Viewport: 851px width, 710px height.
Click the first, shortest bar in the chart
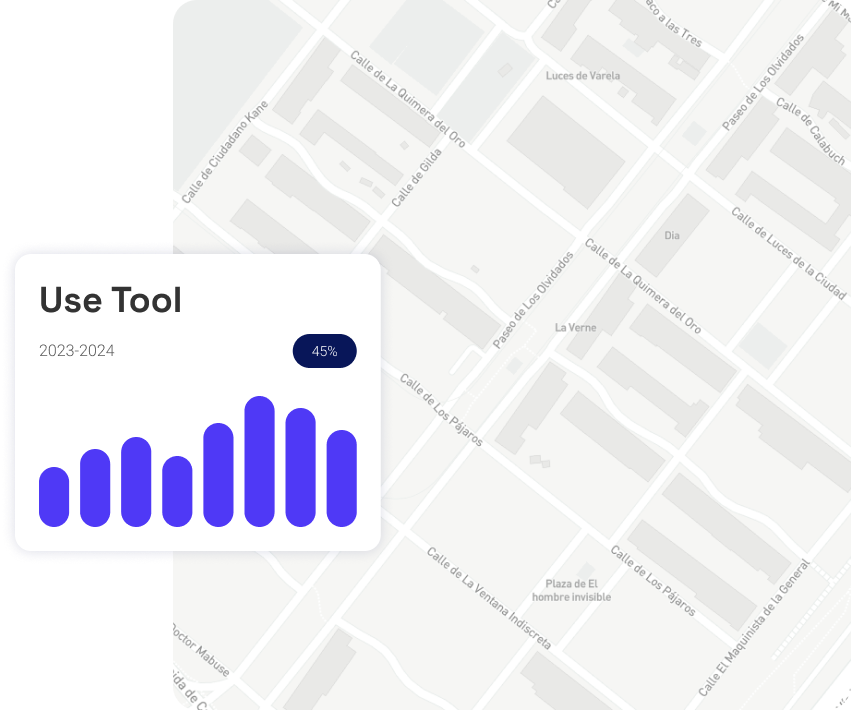pos(54,497)
